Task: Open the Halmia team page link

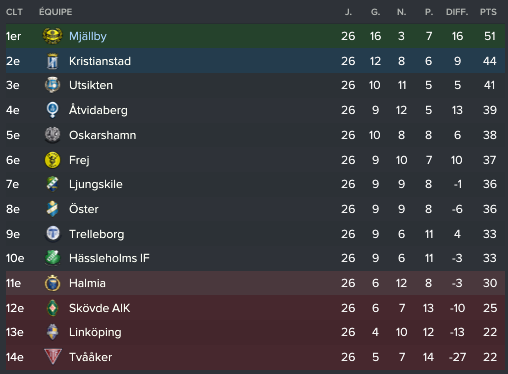Action: coord(87,283)
